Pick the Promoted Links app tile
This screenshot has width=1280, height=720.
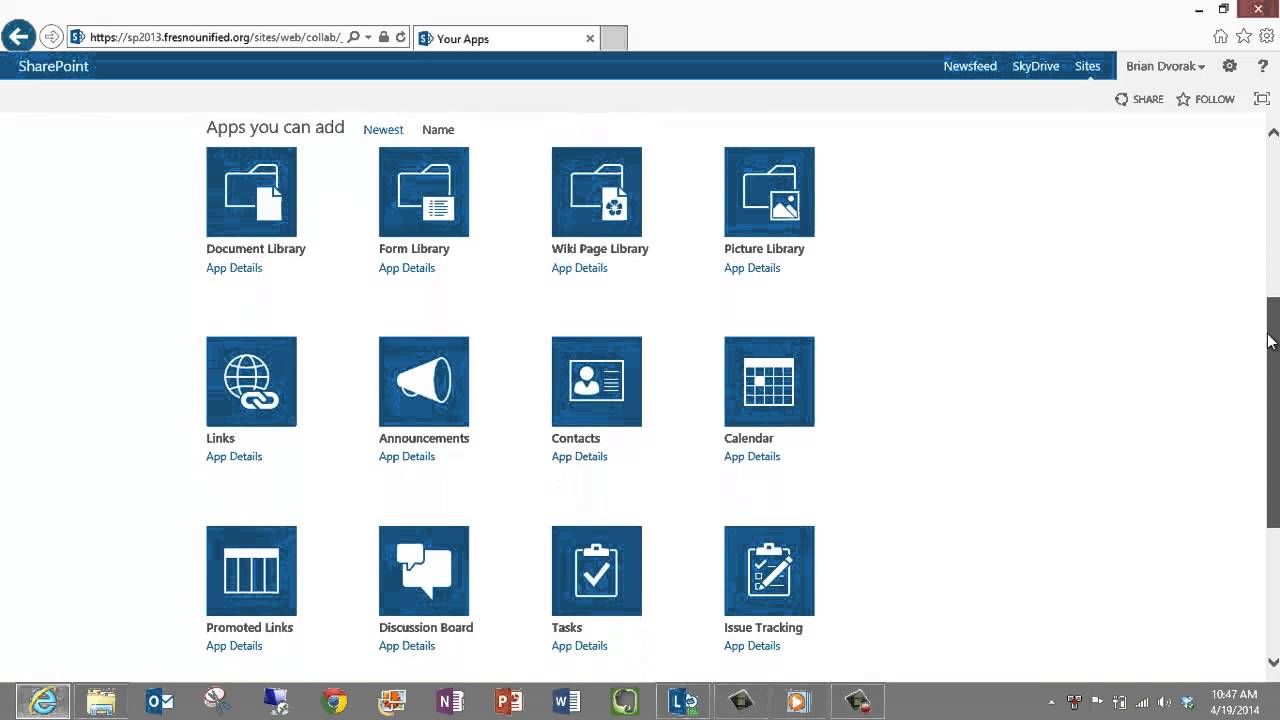click(x=251, y=571)
